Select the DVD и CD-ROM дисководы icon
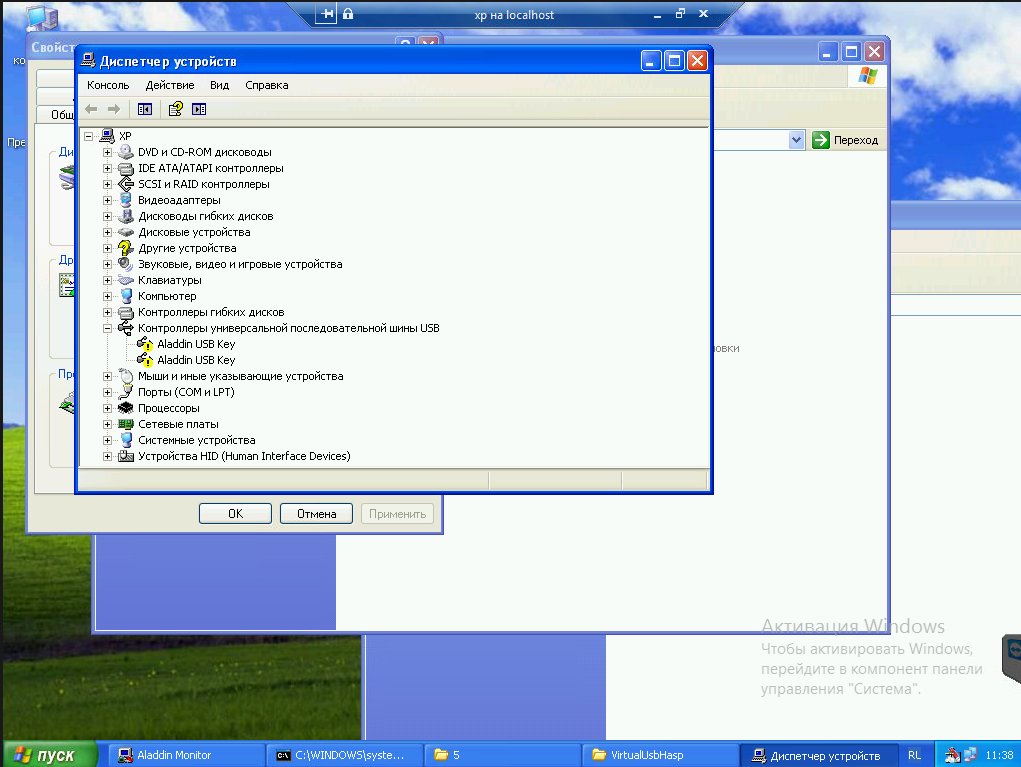This screenshot has width=1021, height=767. tap(126, 152)
